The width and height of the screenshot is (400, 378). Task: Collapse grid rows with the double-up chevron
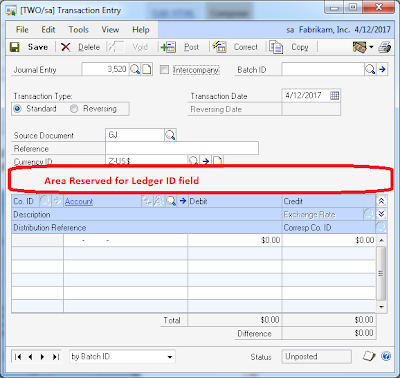[381, 201]
